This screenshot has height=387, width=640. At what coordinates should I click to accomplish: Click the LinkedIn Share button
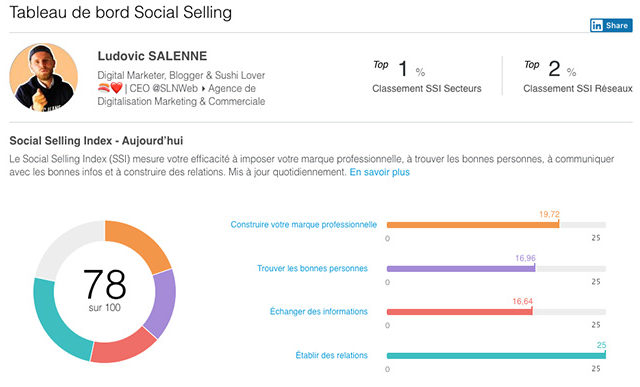coord(611,25)
